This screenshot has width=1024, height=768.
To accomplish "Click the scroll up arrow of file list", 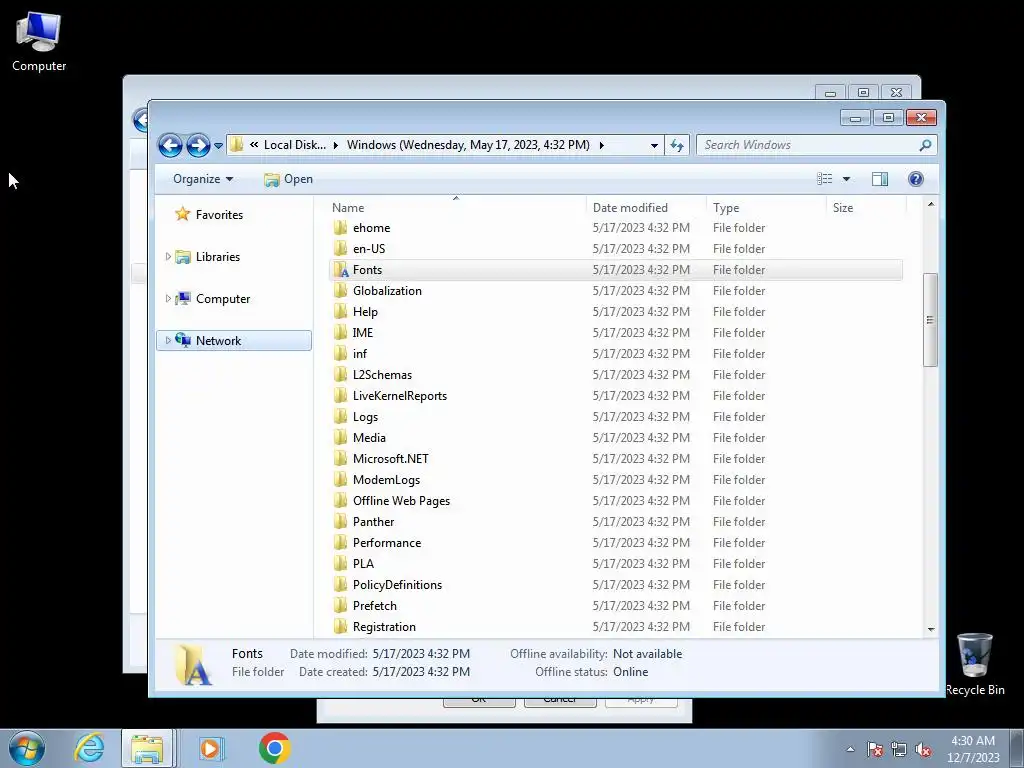I will point(931,204).
